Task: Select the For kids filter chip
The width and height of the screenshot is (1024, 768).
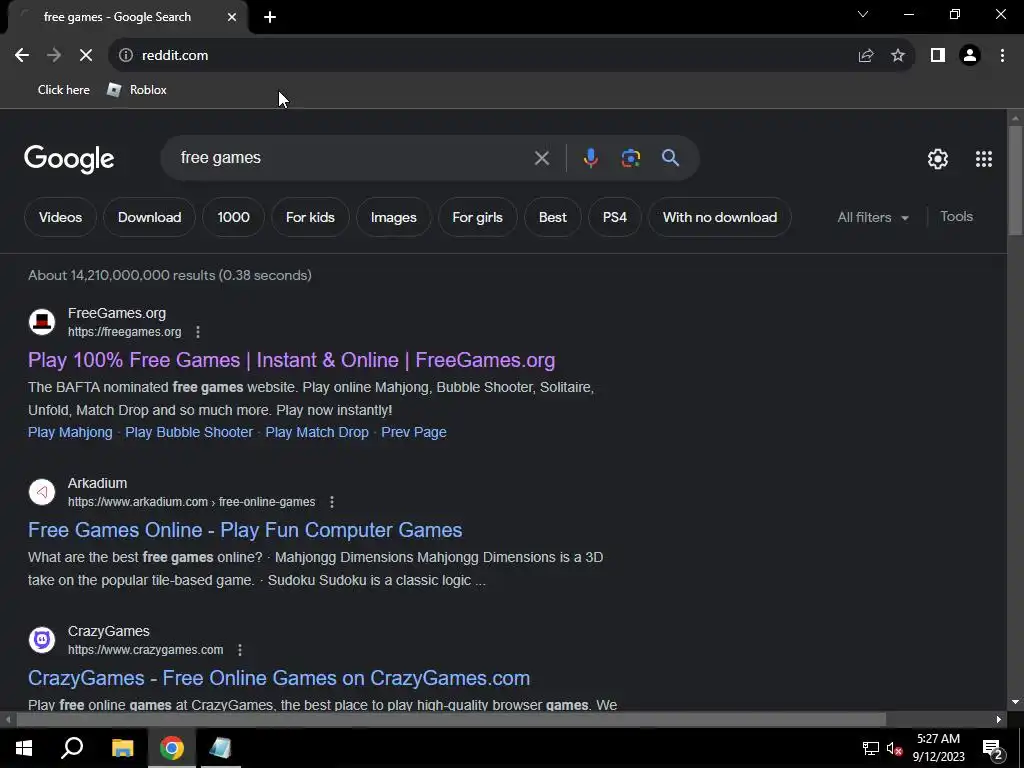Action: pos(310,217)
